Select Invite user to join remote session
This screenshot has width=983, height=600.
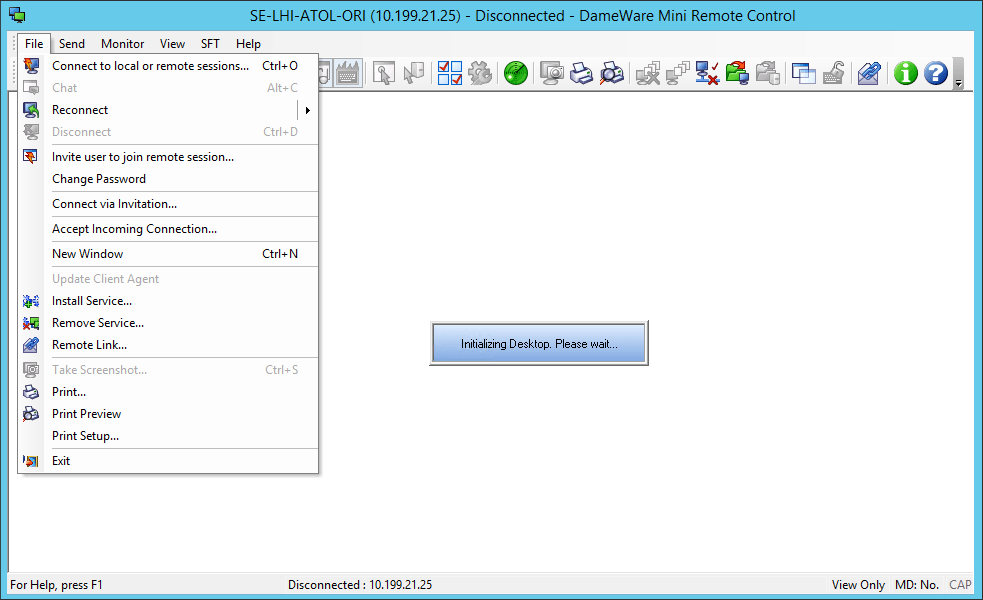(169, 157)
